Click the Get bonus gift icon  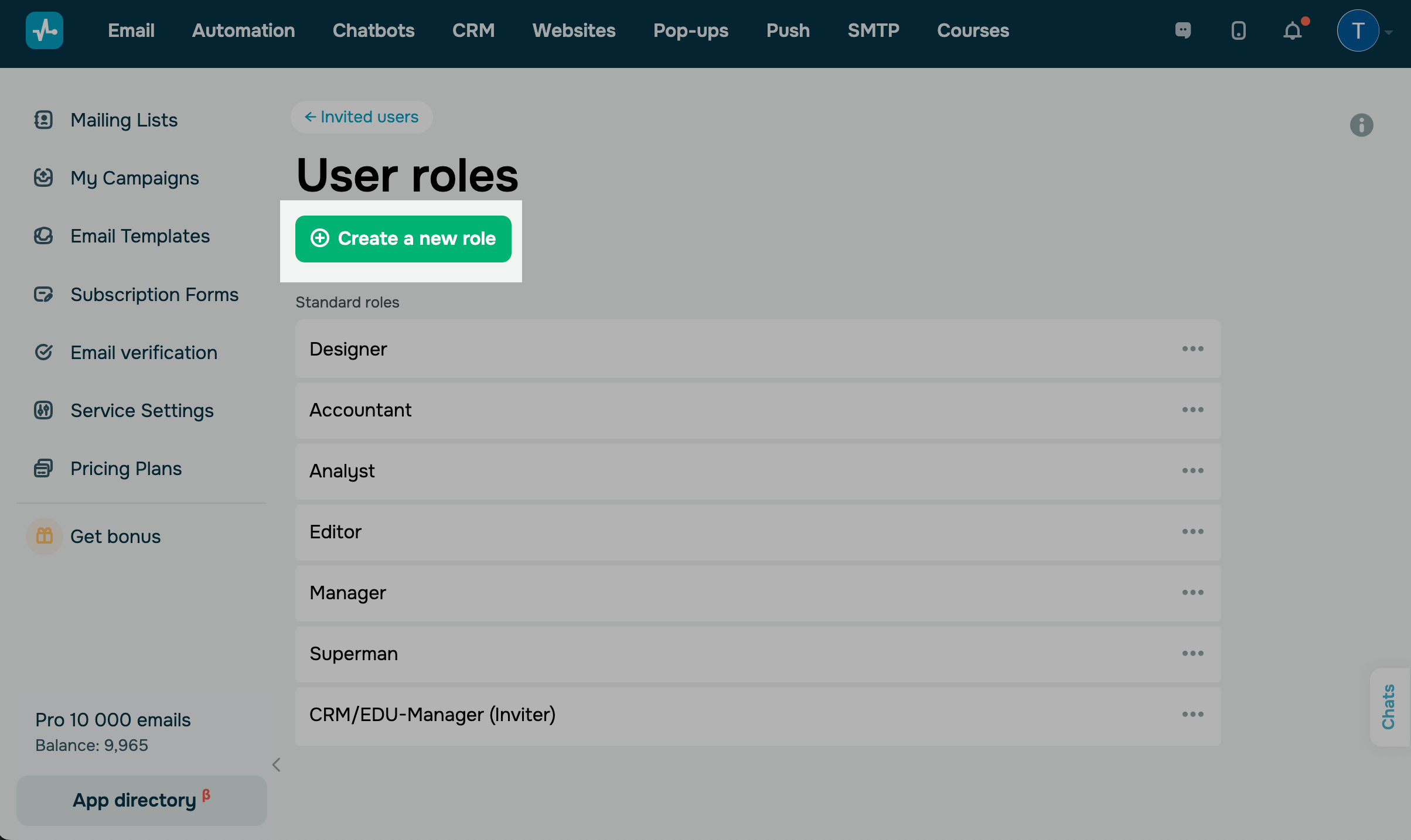coord(45,536)
